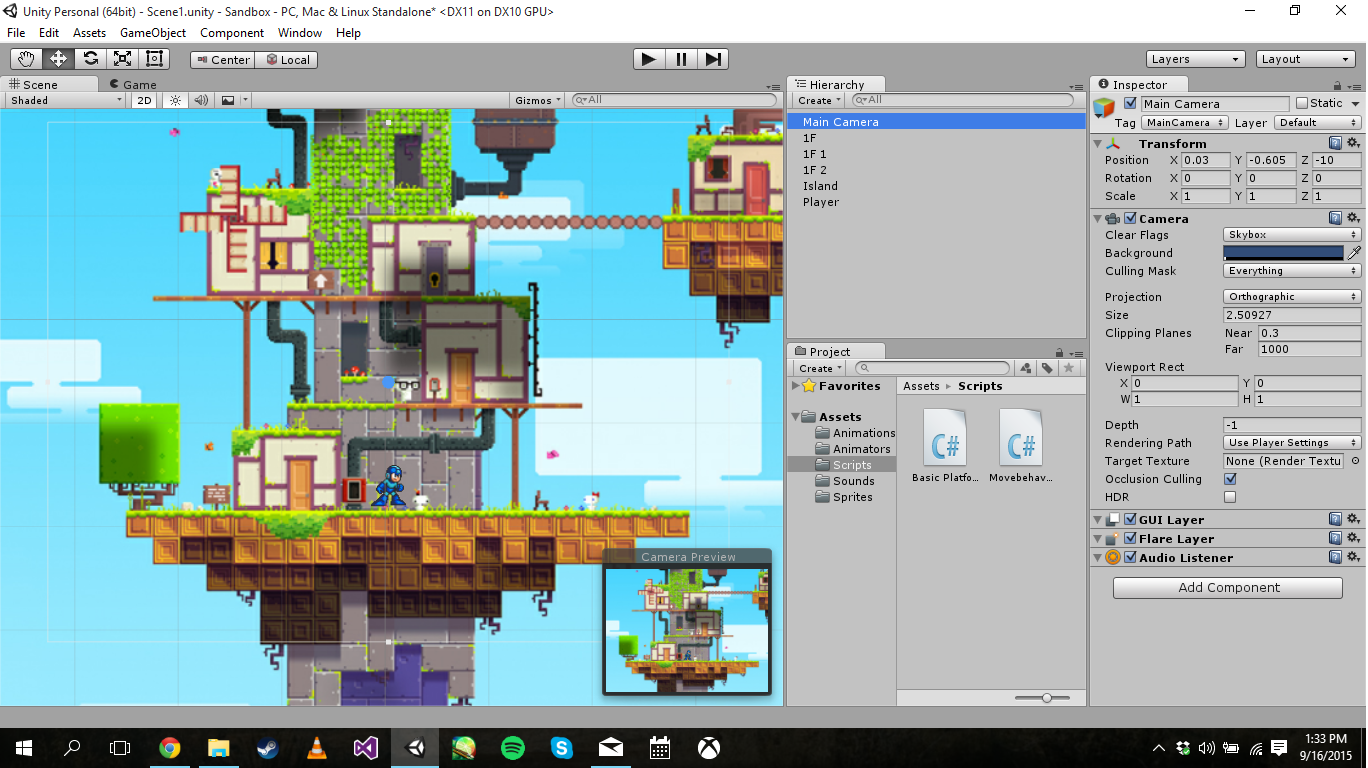
Task: Toggle pivot Center button
Action: [223, 59]
